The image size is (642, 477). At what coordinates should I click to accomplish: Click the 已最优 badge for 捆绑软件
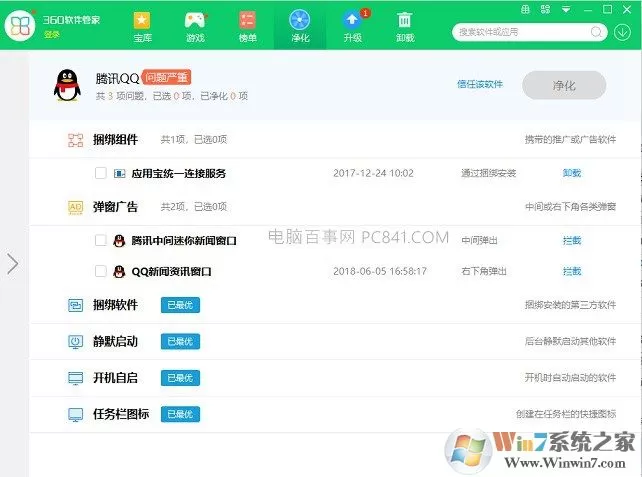click(x=180, y=305)
